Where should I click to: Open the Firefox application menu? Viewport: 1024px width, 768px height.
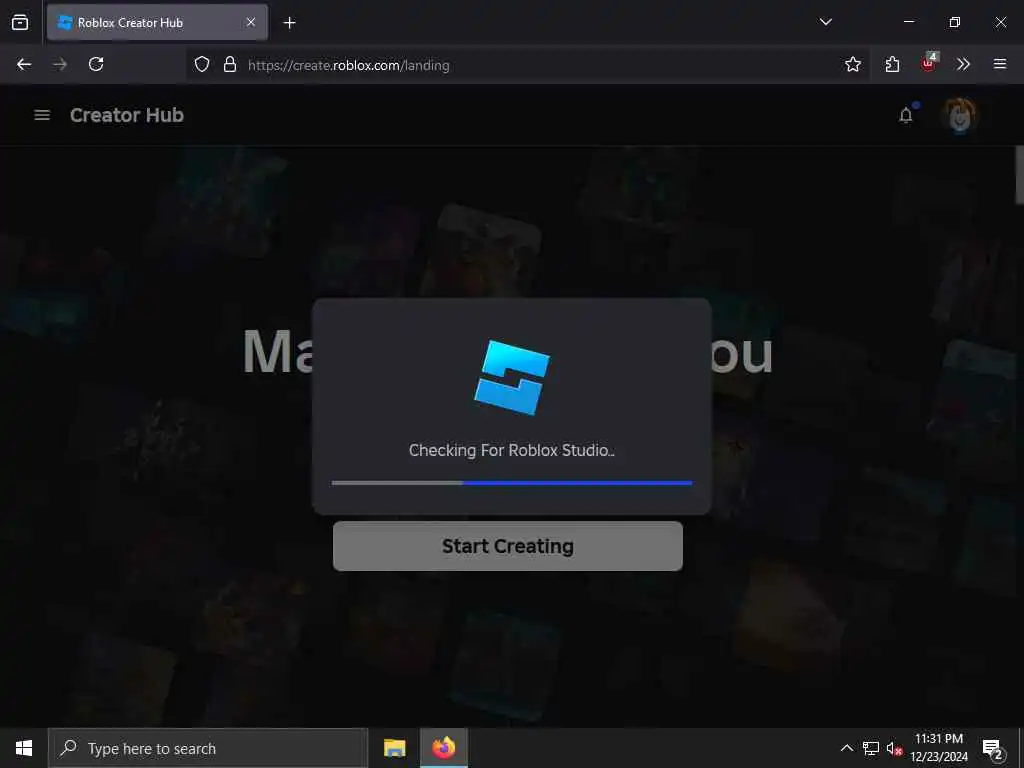[x=1000, y=64]
